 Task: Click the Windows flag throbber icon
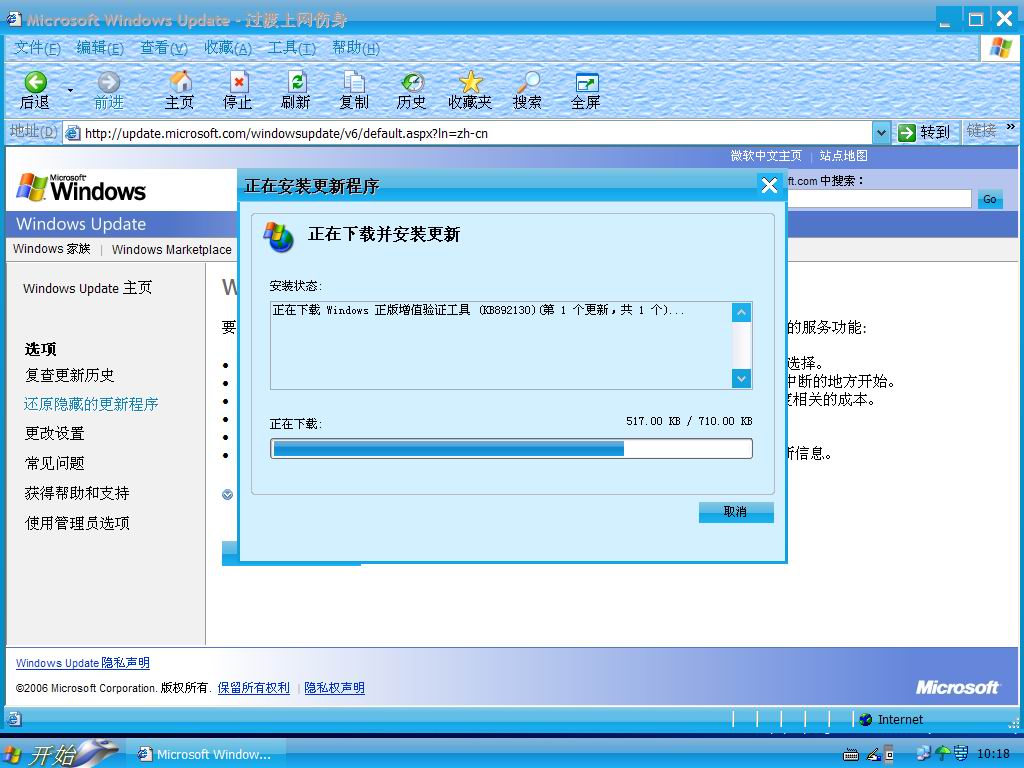pyautogui.click(x=1000, y=47)
